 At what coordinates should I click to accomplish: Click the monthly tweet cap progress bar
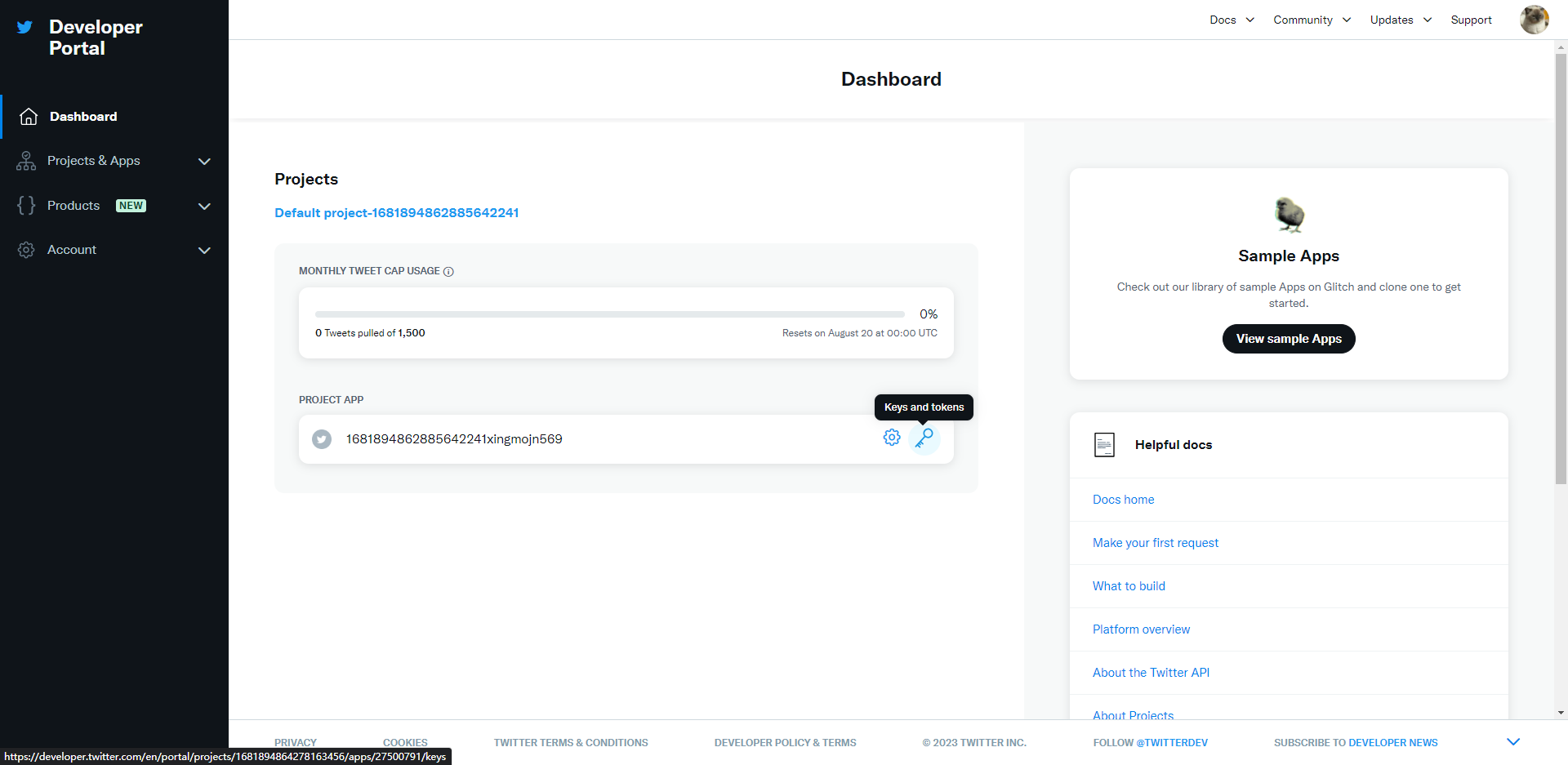[x=609, y=314]
